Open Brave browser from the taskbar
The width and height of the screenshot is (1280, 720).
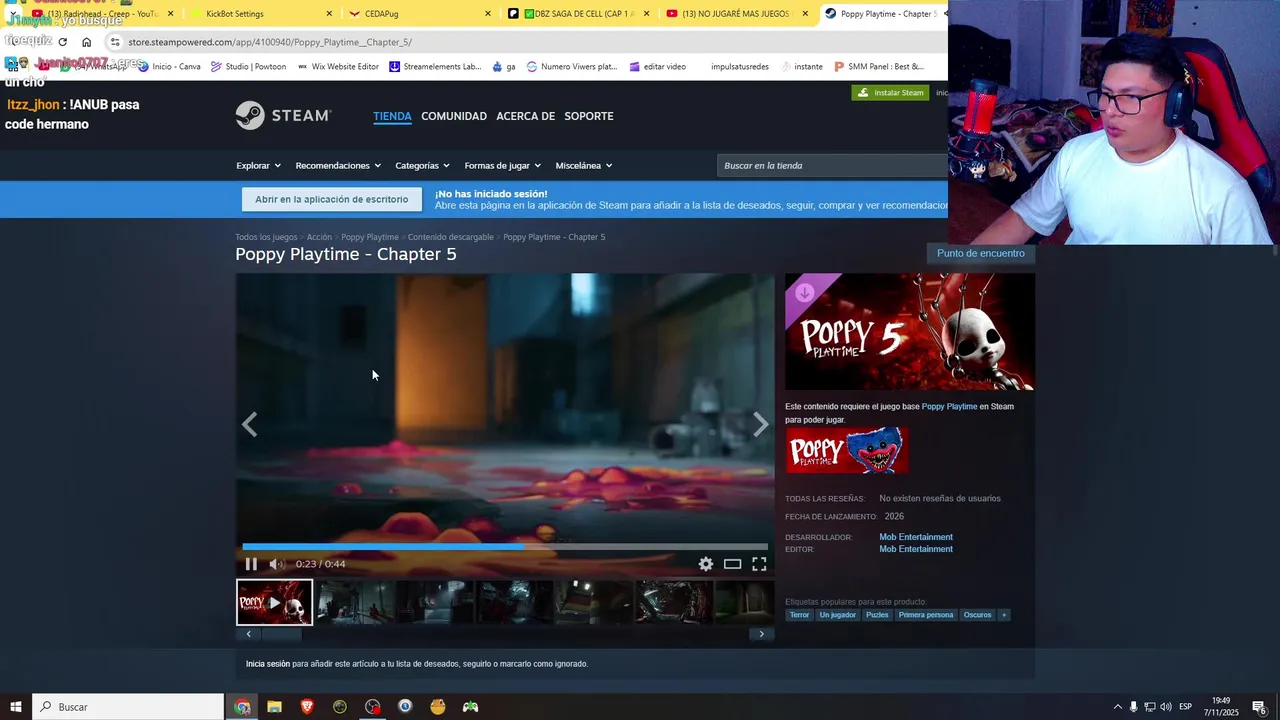(x=307, y=707)
